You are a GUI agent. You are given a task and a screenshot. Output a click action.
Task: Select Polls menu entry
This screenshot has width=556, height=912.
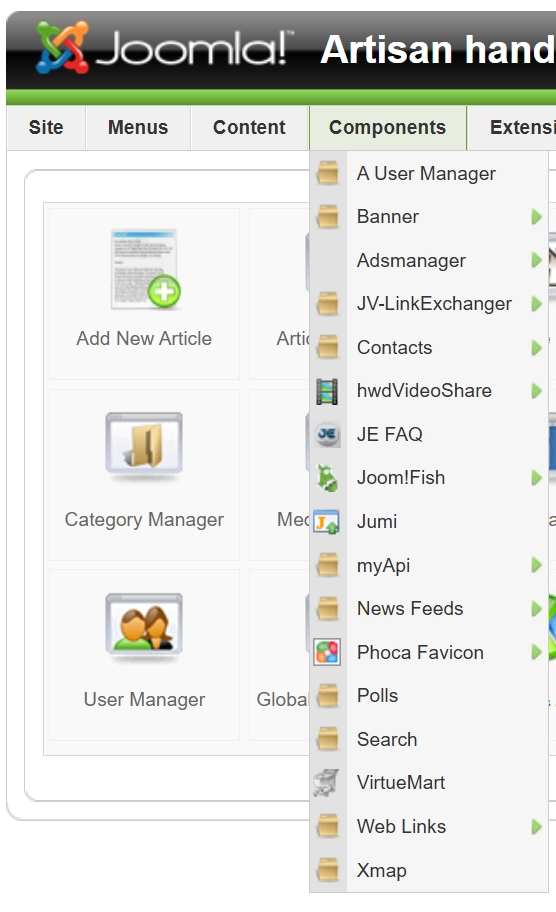pos(429,696)
